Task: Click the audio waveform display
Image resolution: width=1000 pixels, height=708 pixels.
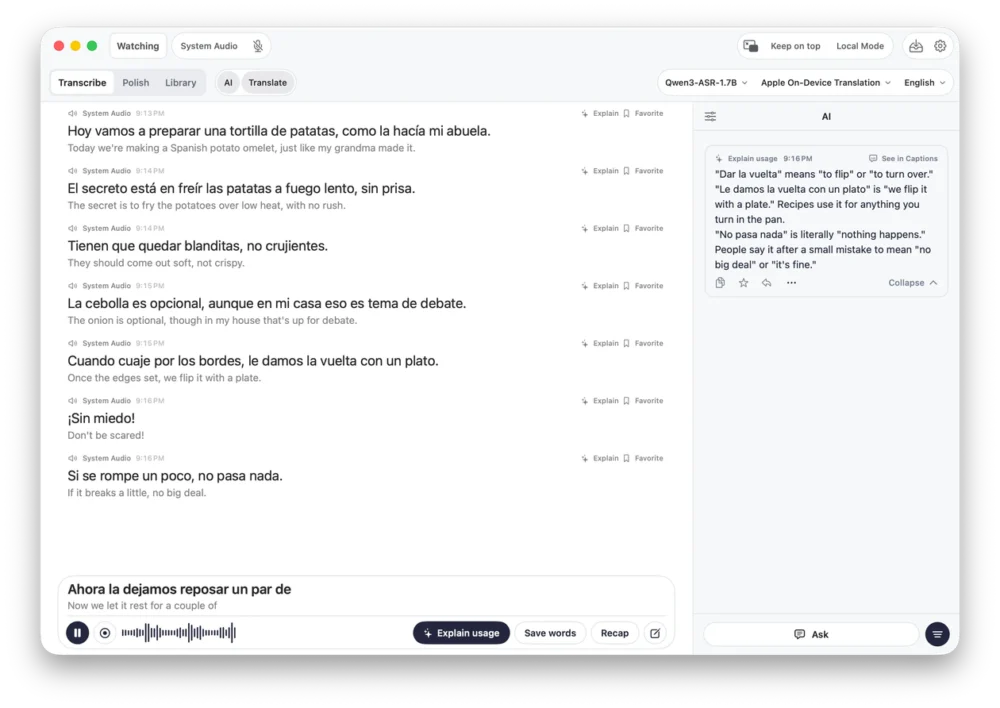Action: click(x=179, y=633)
